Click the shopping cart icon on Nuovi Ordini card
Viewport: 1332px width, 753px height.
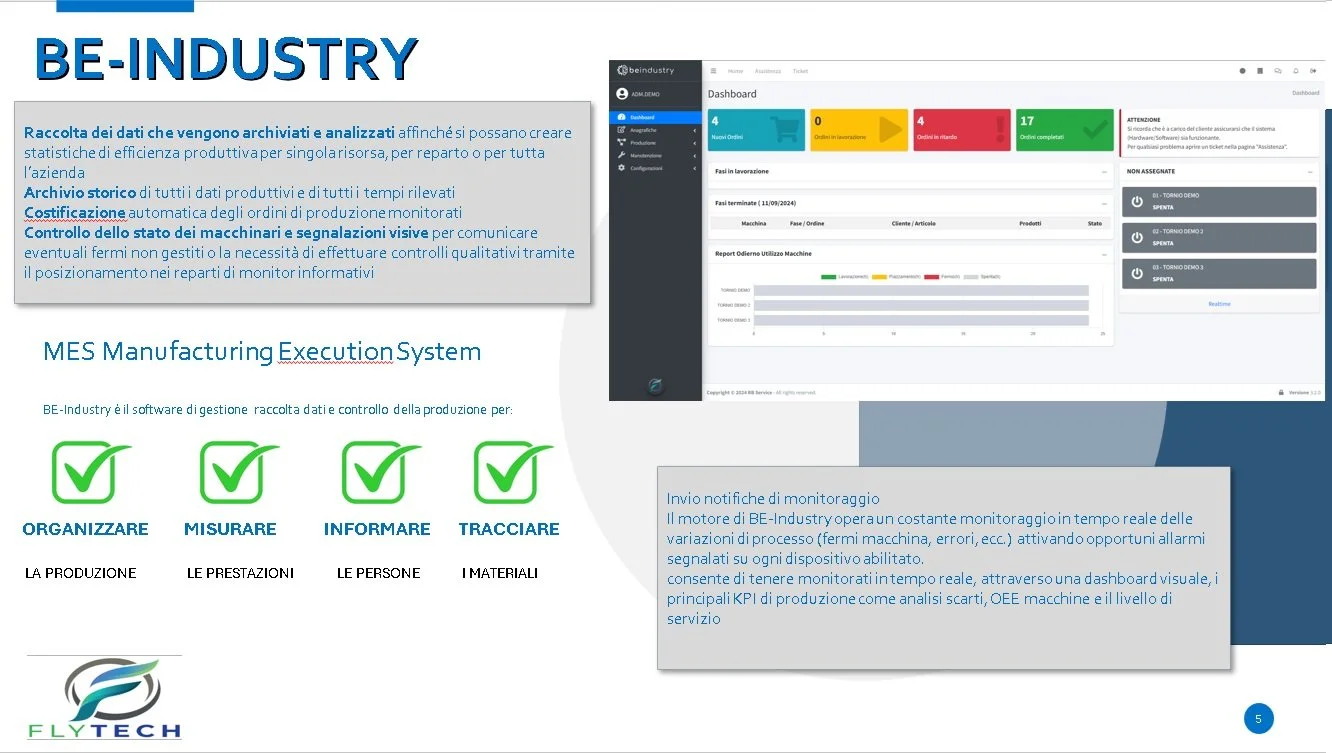point(787,130)
